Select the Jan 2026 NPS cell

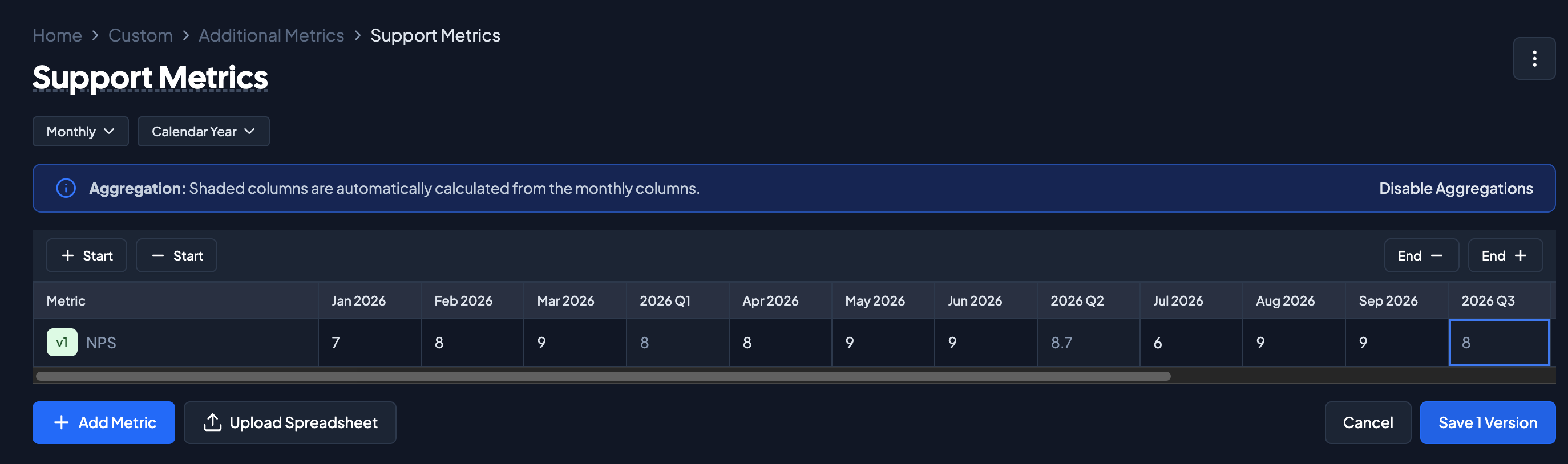pyautogui.click(x=369, y=343)
